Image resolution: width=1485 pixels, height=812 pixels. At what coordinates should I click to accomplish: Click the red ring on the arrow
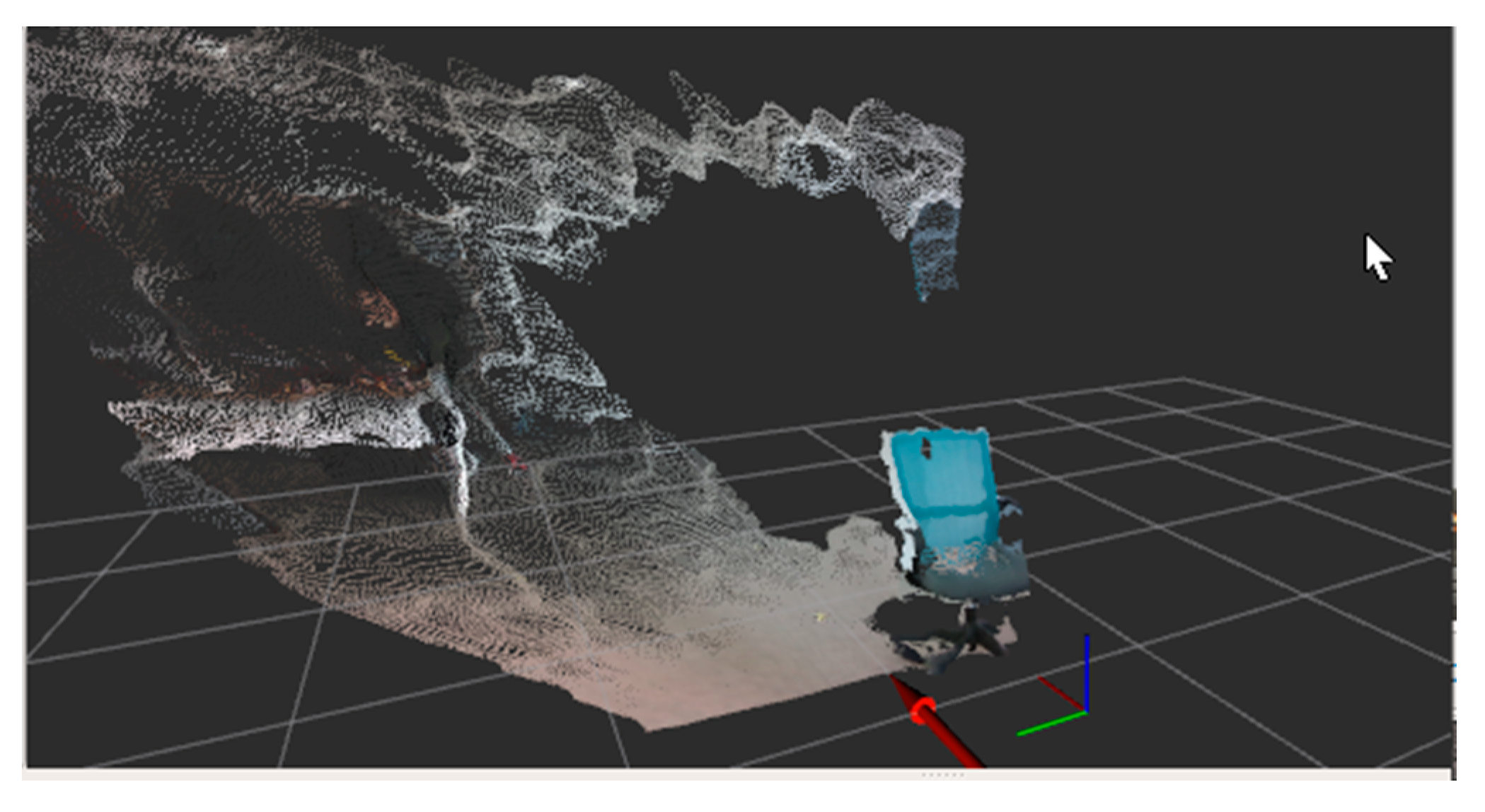tap(923, 709)
